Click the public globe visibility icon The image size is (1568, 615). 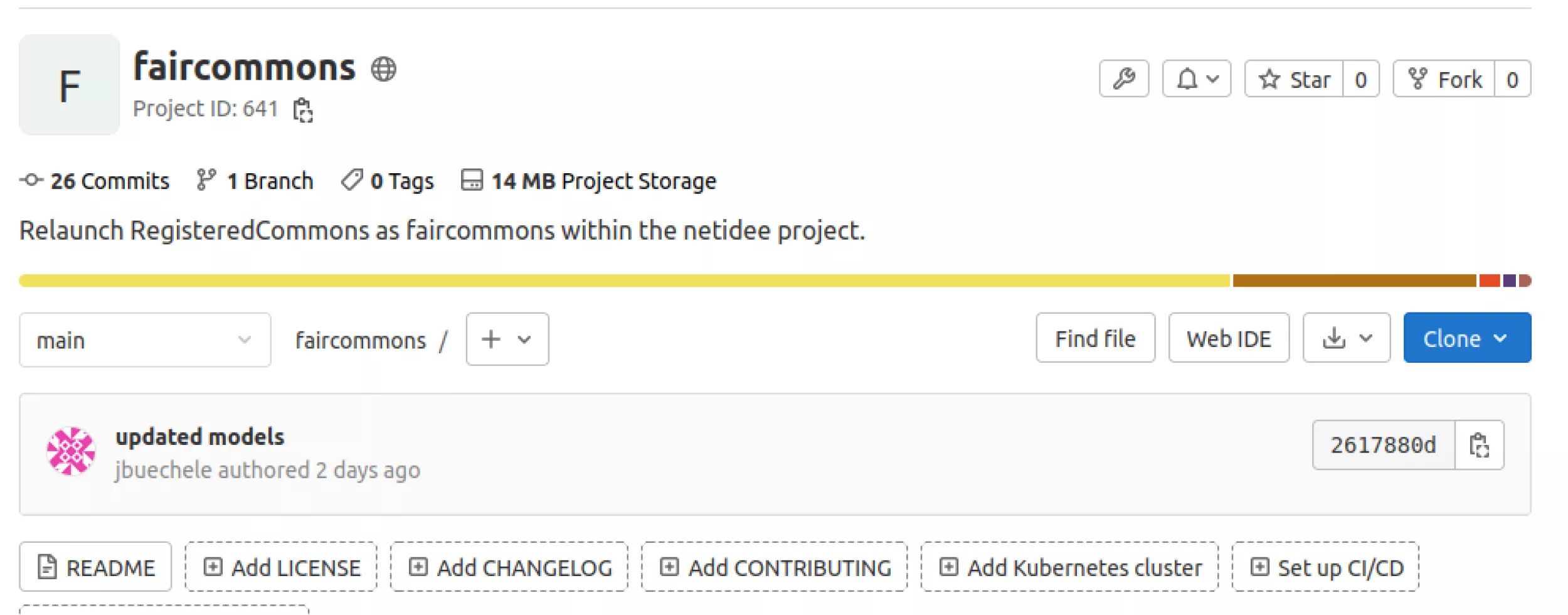pyautogui.click(x=383, y=69)
